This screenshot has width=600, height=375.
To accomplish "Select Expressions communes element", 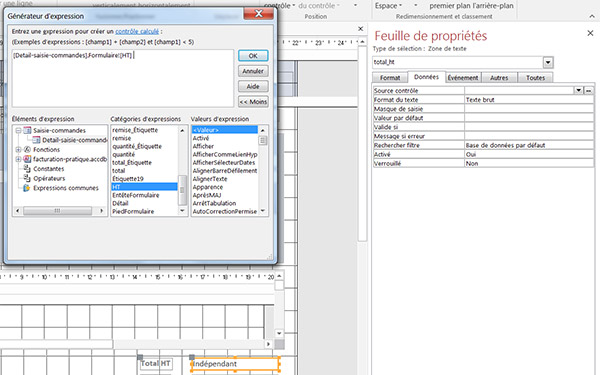I will point(66,188).
